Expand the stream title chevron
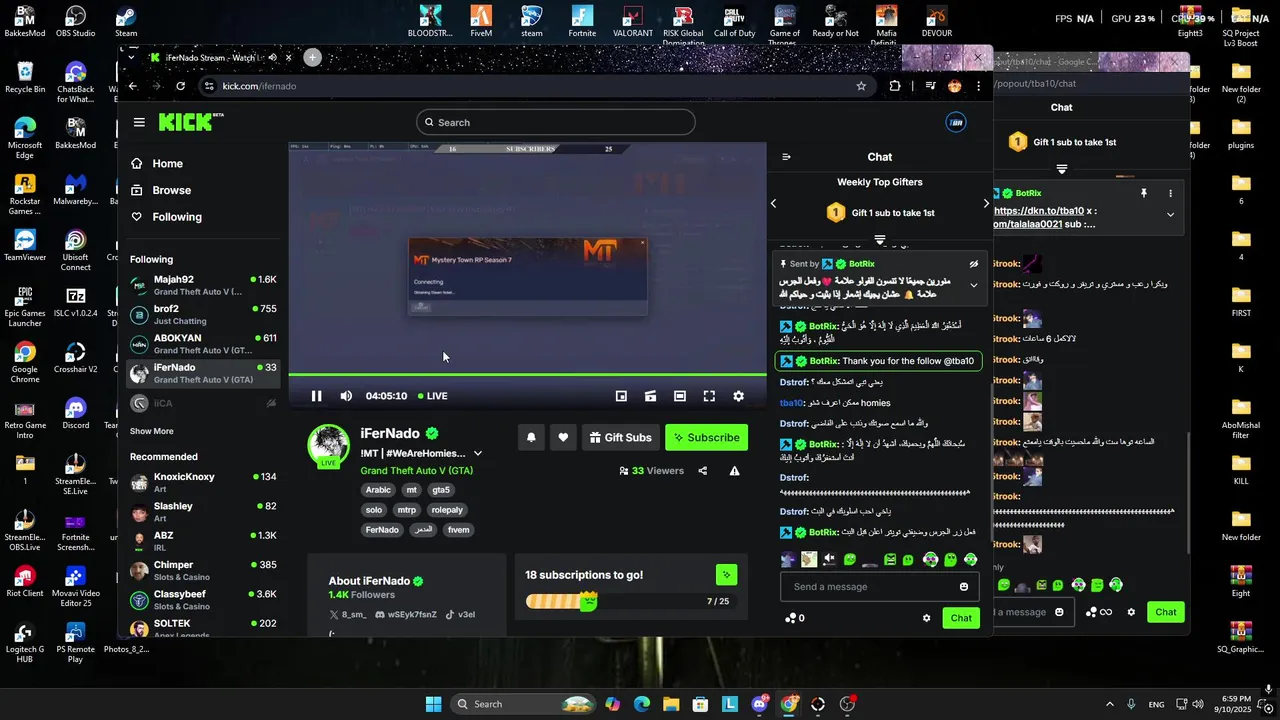Screen dimensions: 1280x720 click(x=478, y=453)
